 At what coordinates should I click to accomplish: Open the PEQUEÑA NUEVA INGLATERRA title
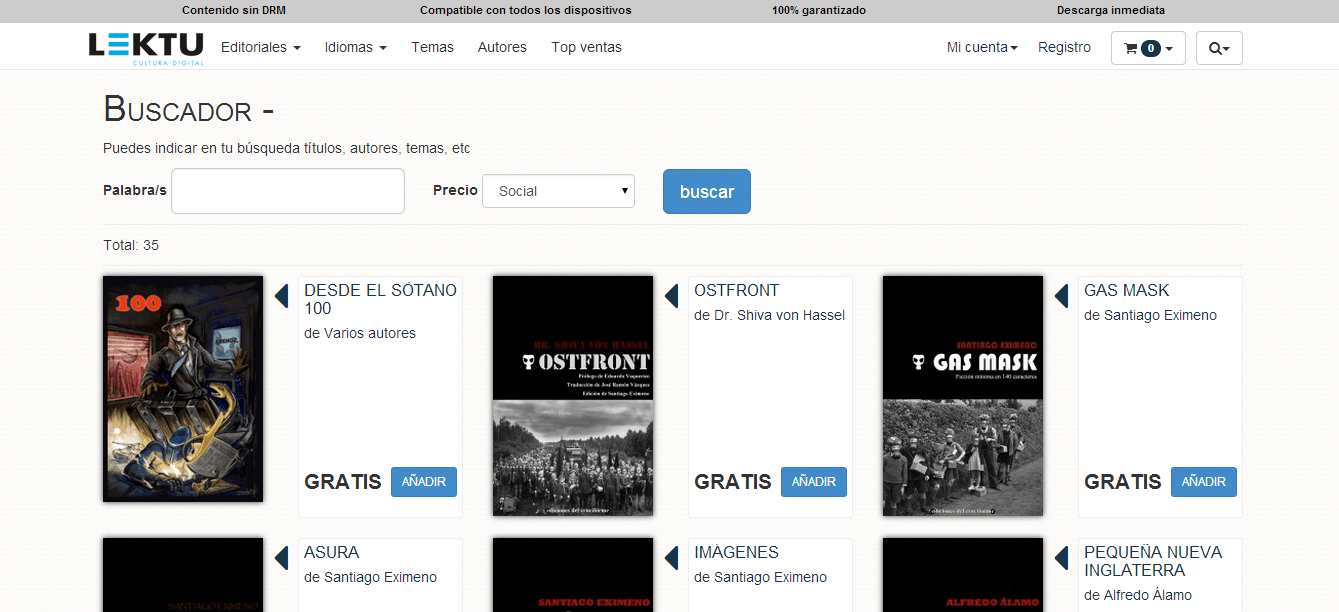(1153, 561)
